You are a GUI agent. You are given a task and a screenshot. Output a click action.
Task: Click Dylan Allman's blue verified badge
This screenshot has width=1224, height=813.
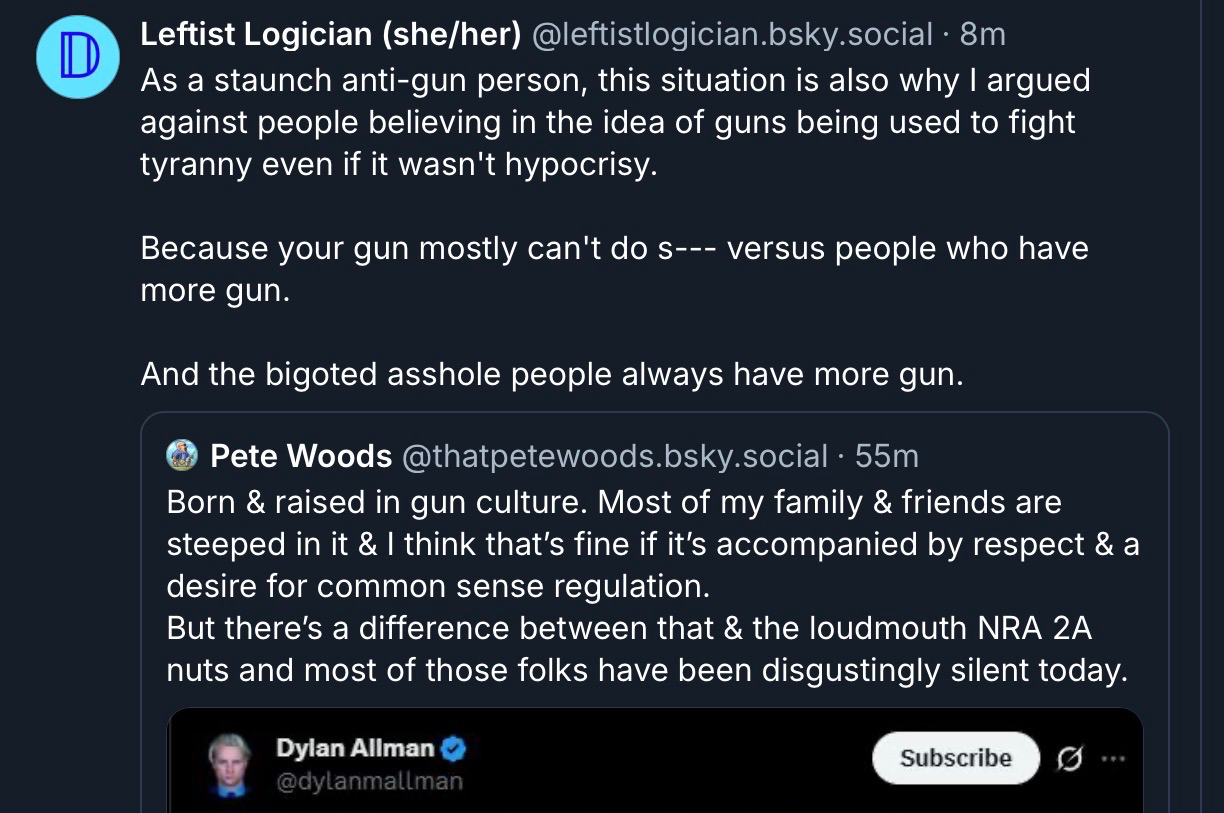(455, 748)
